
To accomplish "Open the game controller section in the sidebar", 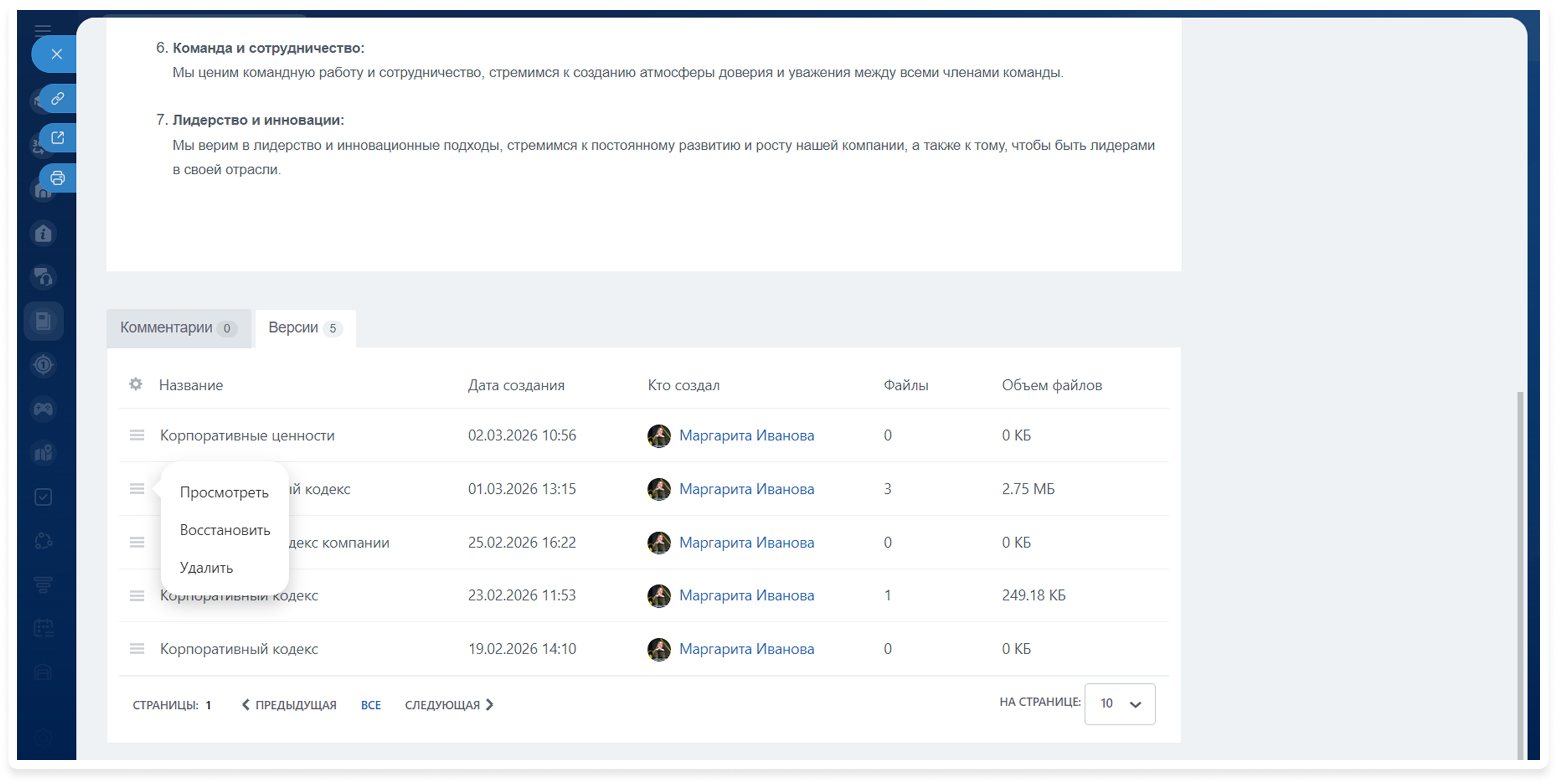I will [x=43, y=409].
